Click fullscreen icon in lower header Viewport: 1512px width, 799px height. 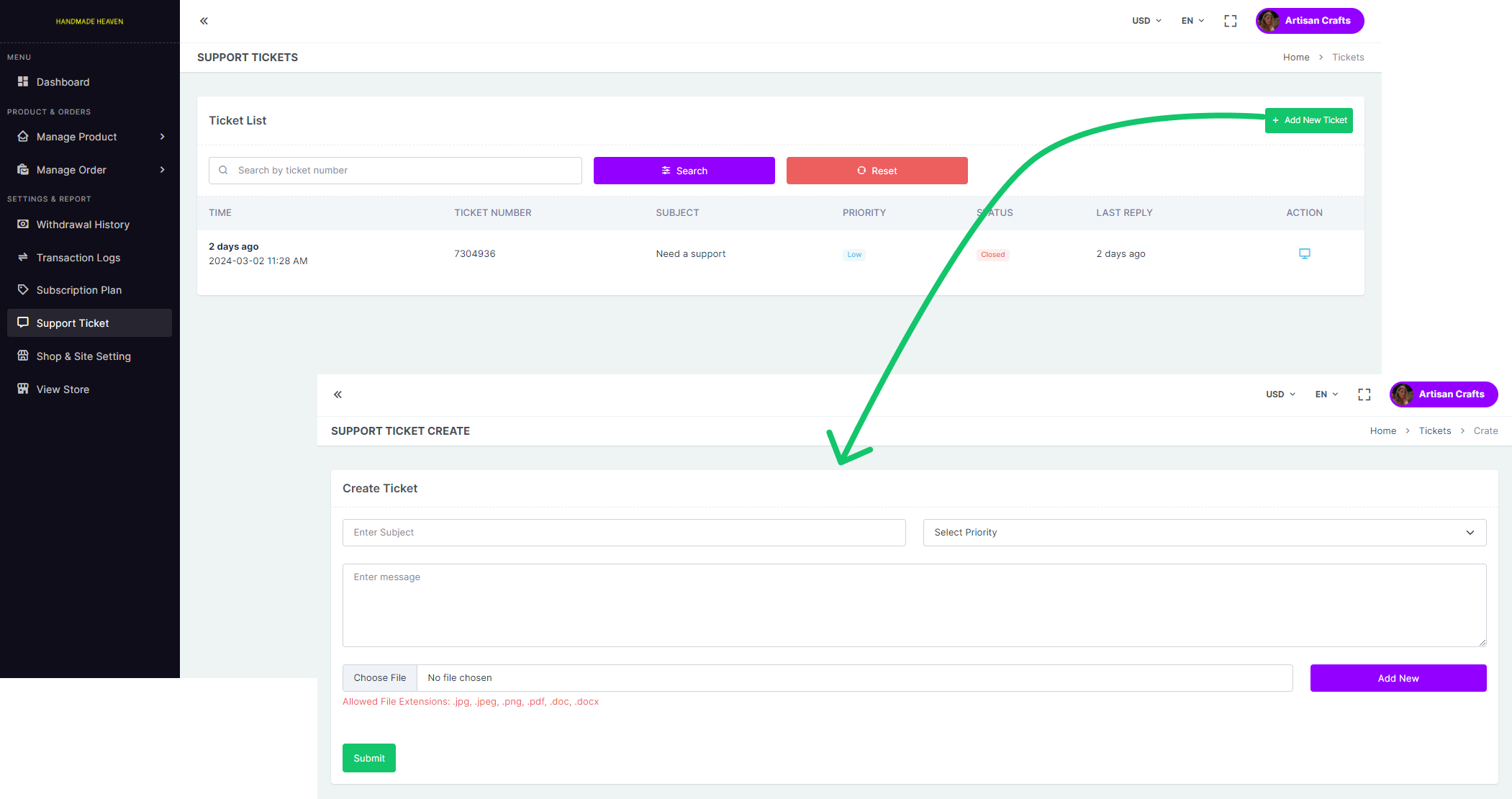[x=1364, y=394]
